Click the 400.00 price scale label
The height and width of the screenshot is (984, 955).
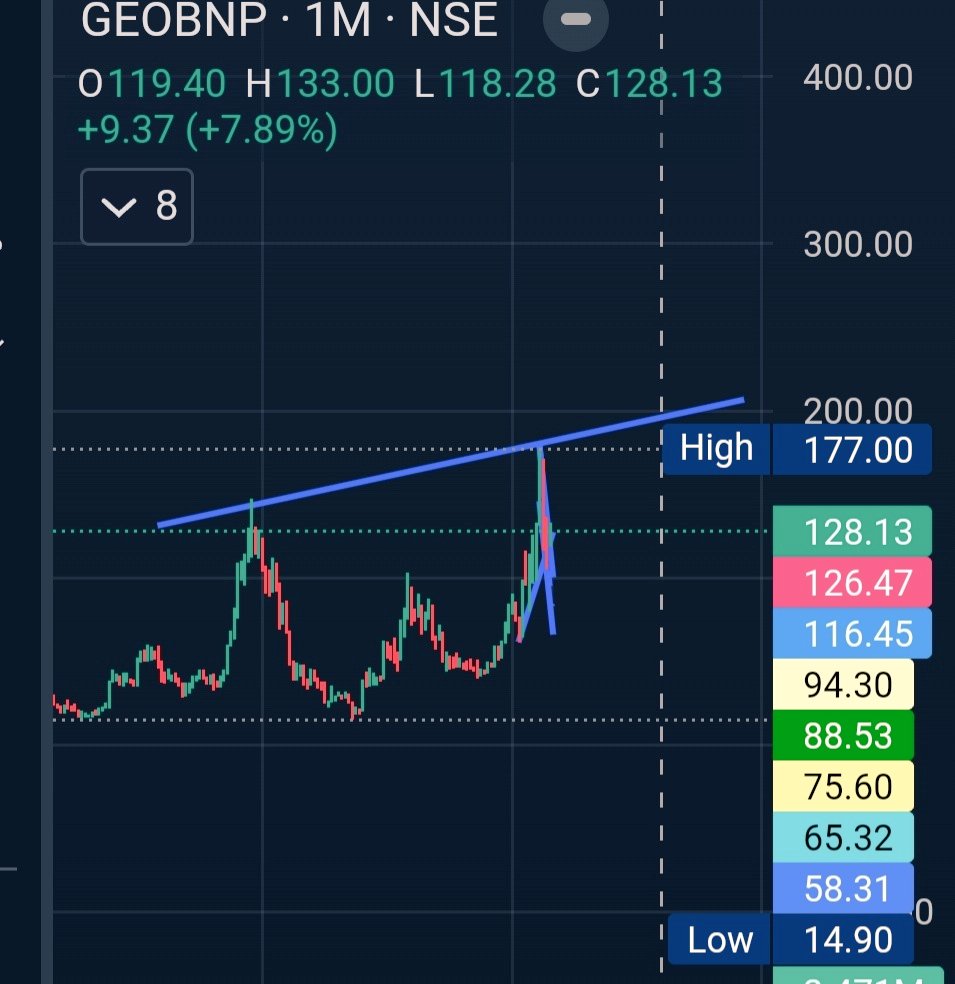pyautogui.click(x=858, y=78)
